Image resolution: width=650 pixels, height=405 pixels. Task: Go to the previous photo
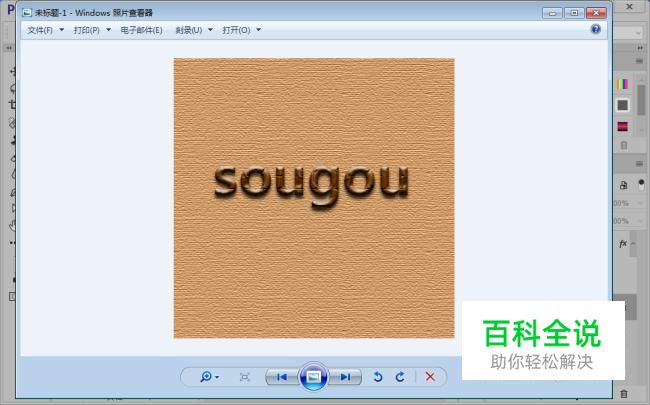[282, 377]
